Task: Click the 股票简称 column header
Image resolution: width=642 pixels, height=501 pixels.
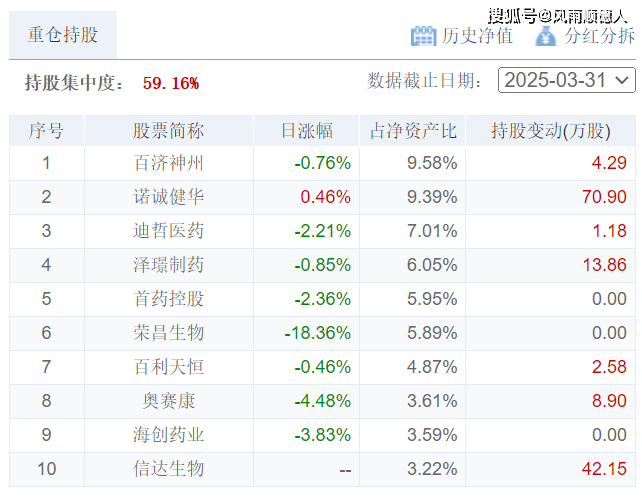Action: 168,131
